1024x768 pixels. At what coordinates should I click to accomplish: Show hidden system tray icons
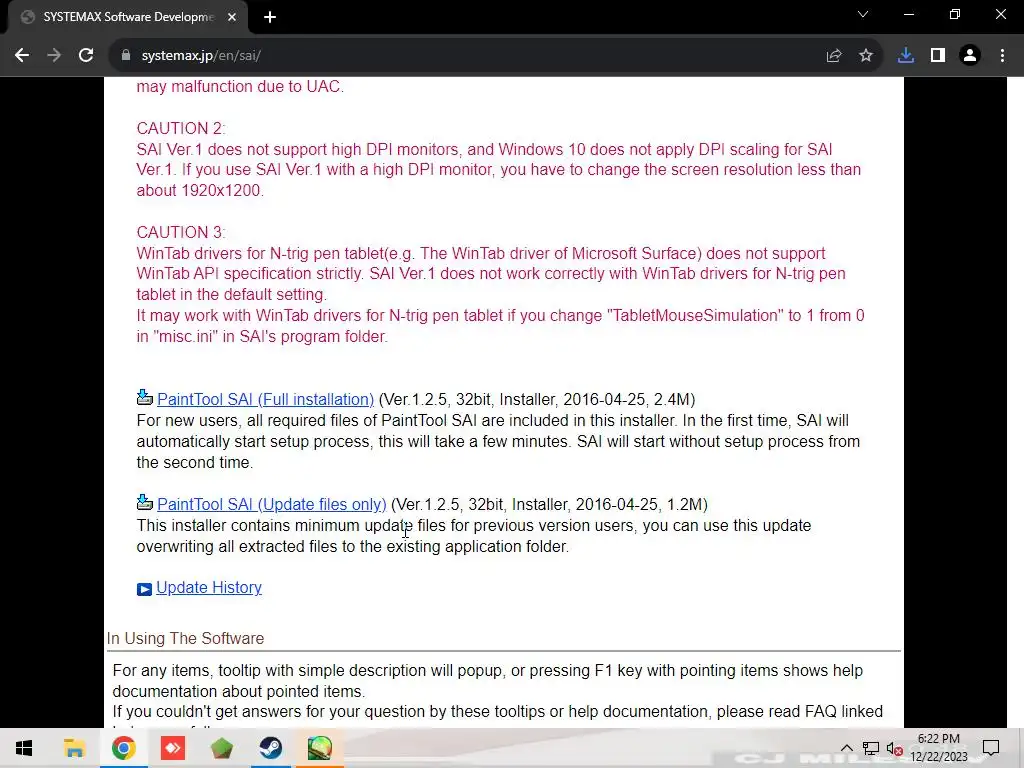(846, 748)
